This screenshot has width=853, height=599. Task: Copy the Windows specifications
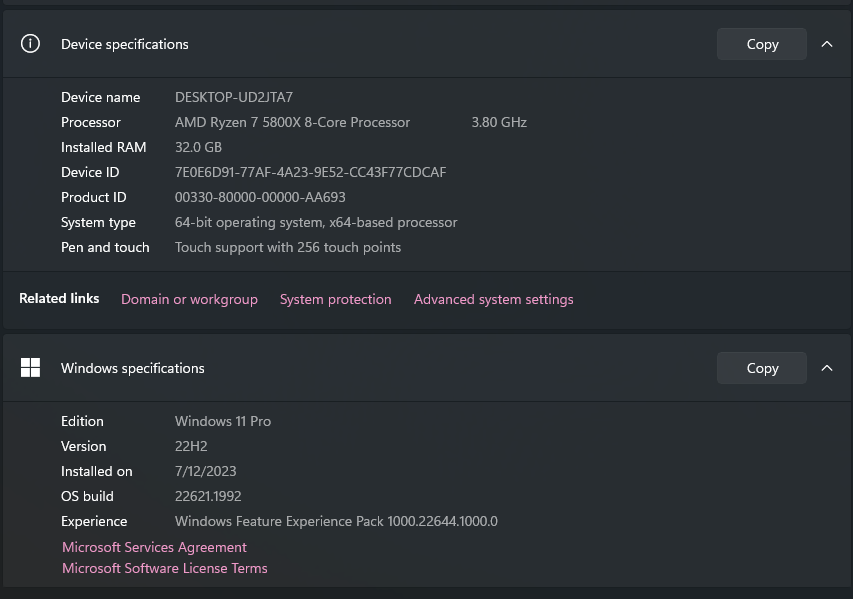point(761,368)
